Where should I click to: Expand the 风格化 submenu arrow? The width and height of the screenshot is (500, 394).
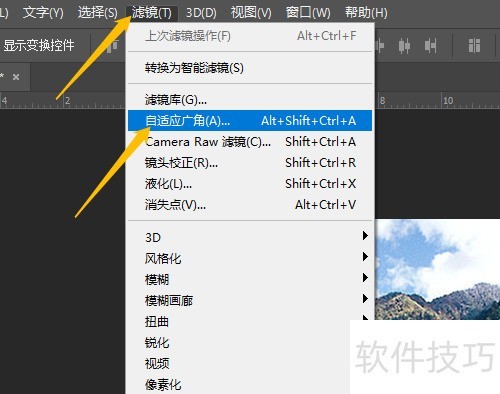coord(365,257)
